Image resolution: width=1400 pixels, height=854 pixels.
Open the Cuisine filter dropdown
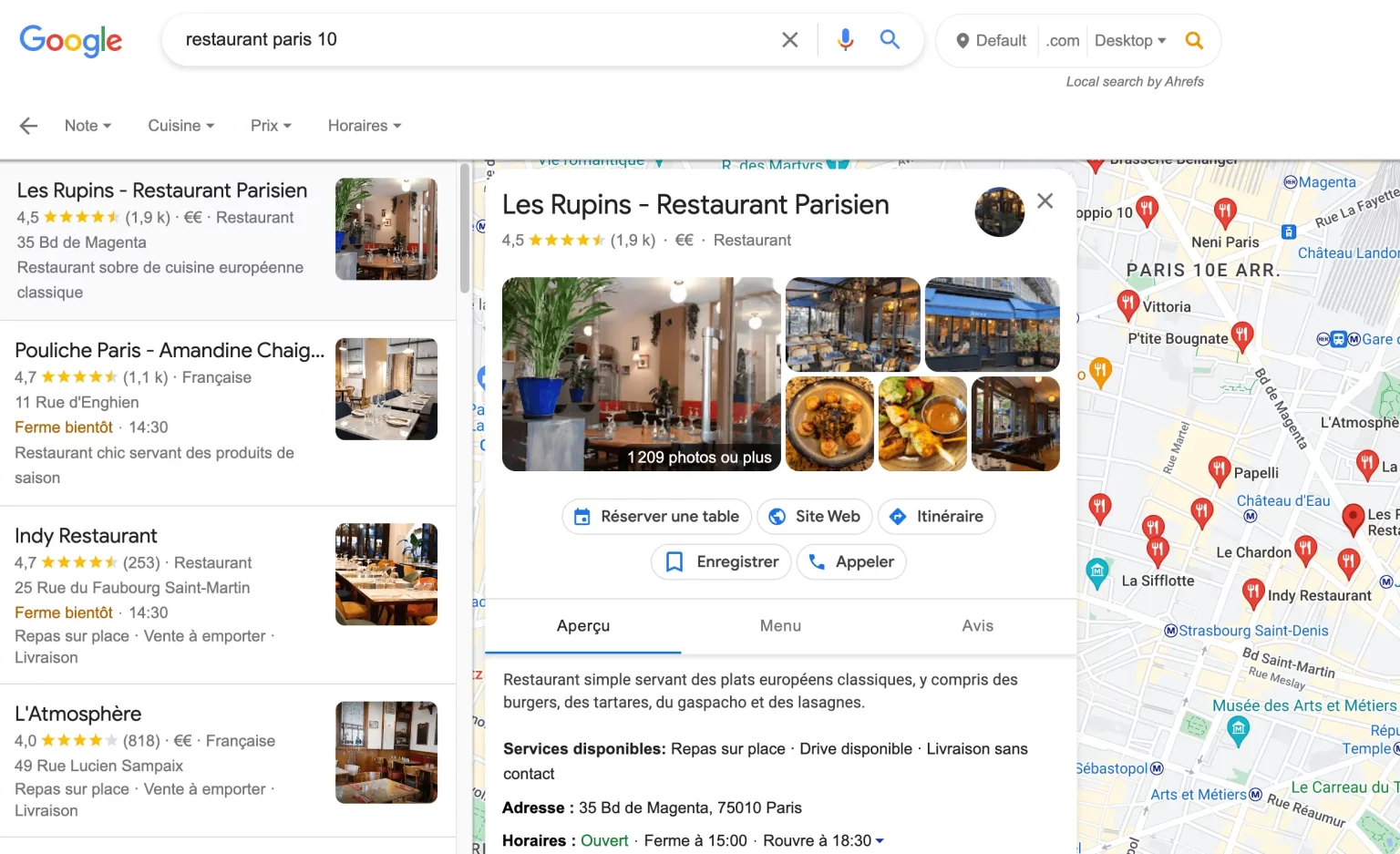click(x=181, y=126)
